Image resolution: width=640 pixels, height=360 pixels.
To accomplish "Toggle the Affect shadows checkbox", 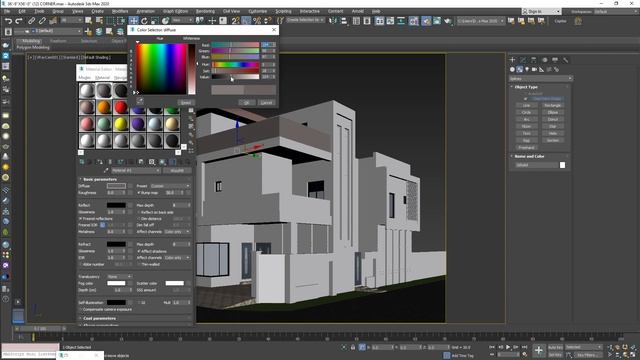I will coord(139,251).
